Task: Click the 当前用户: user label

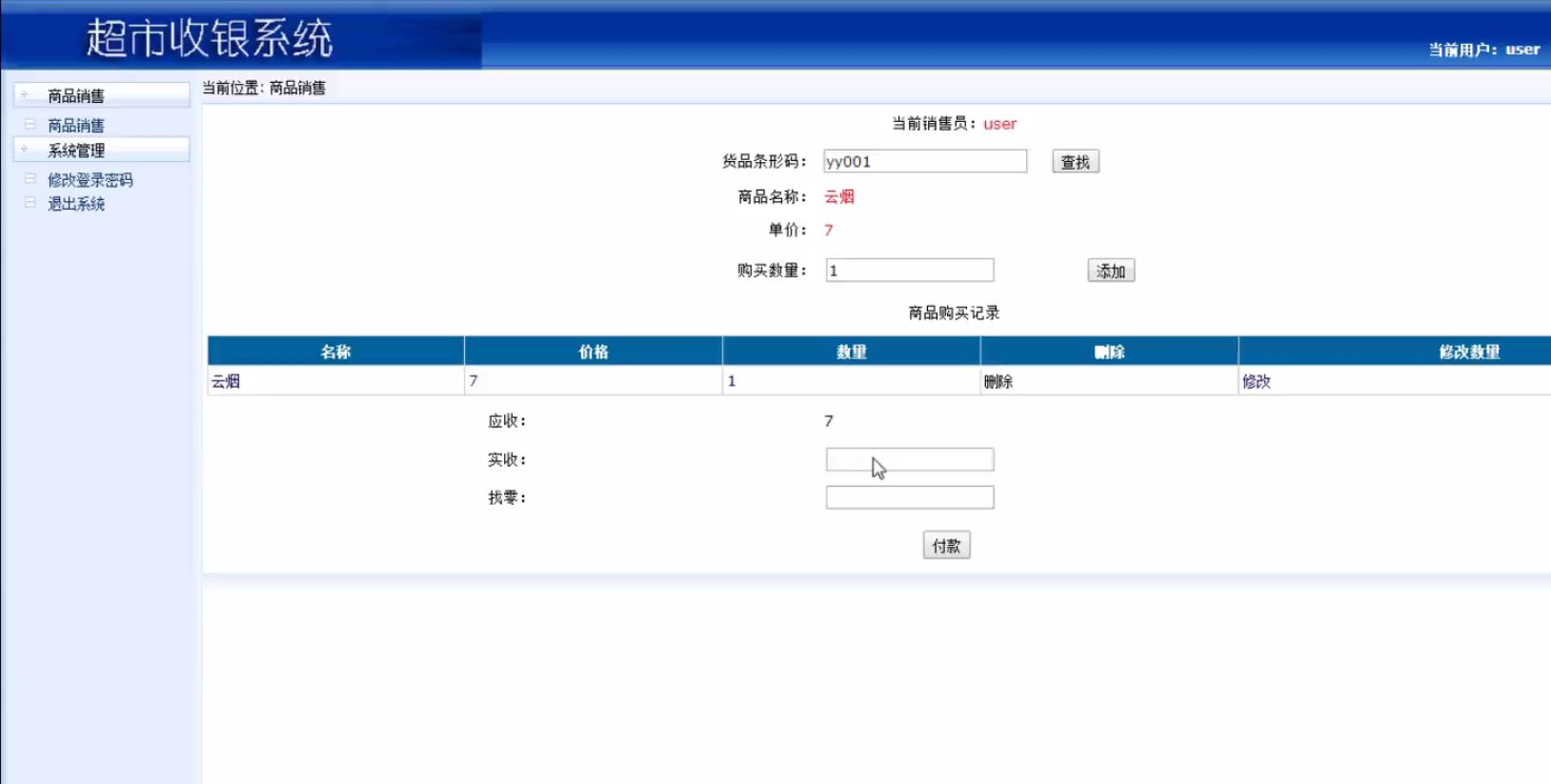Action: point(1483,50)
